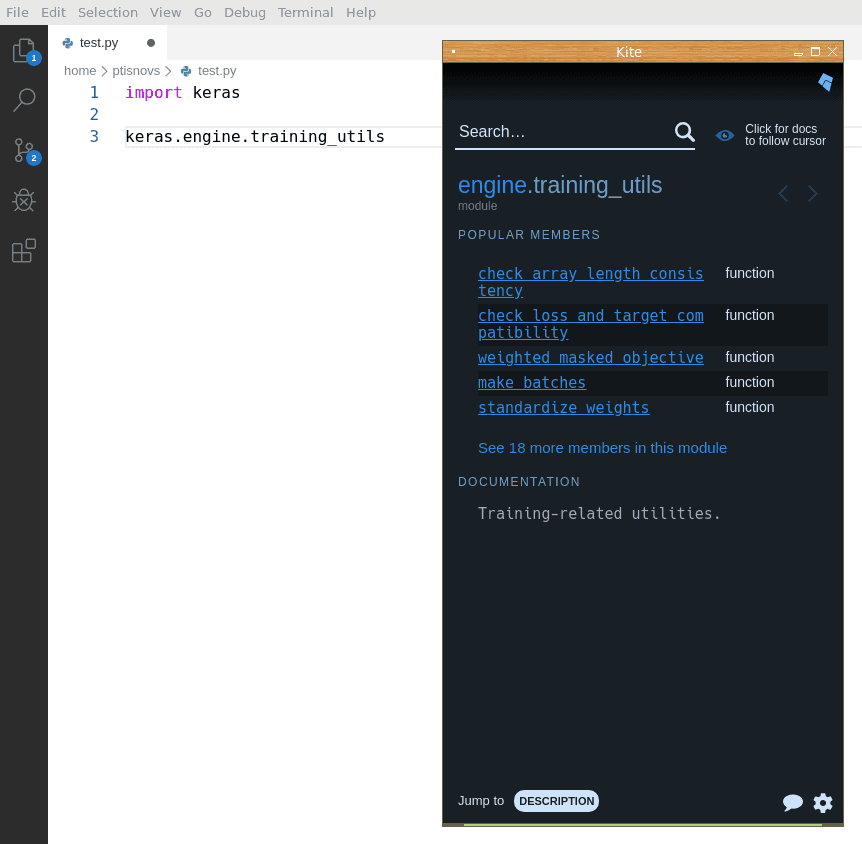Click 'Training-related utilities.' documentation text
This screenshot has width=862, height=844.
click(599, 514)
